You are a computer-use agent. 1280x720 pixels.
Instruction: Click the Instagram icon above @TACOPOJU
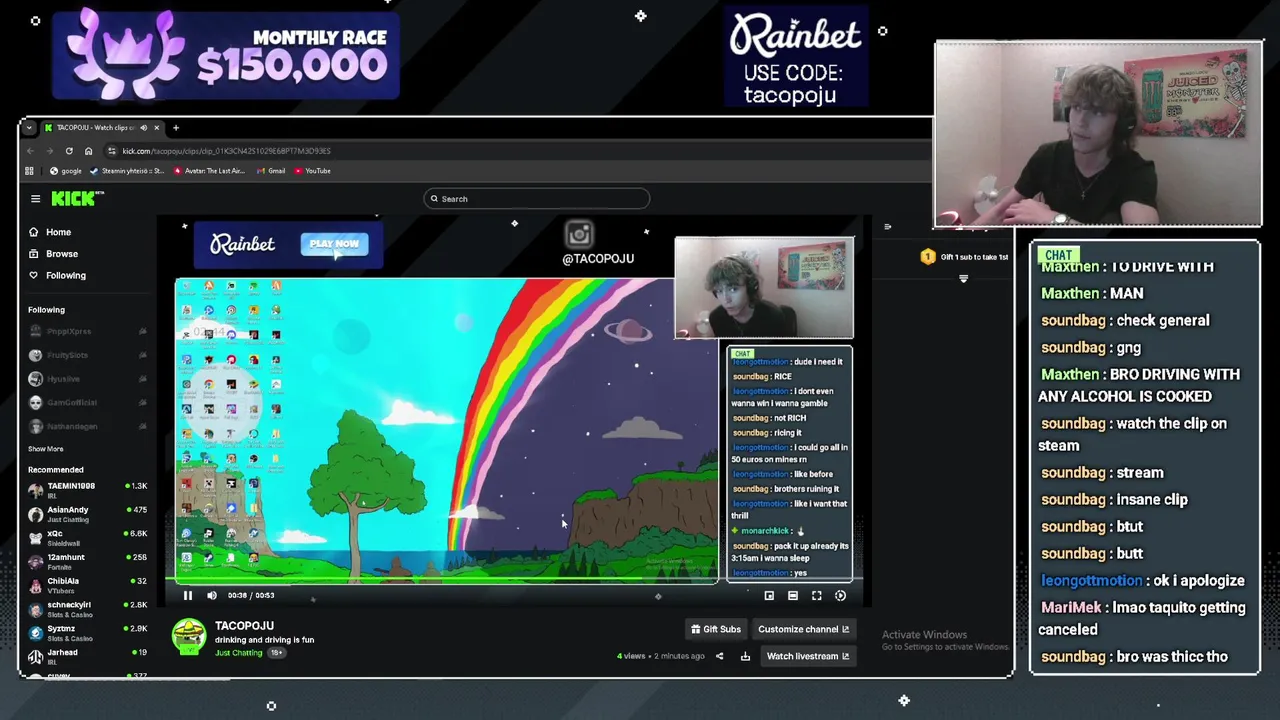tap(579, 235)
